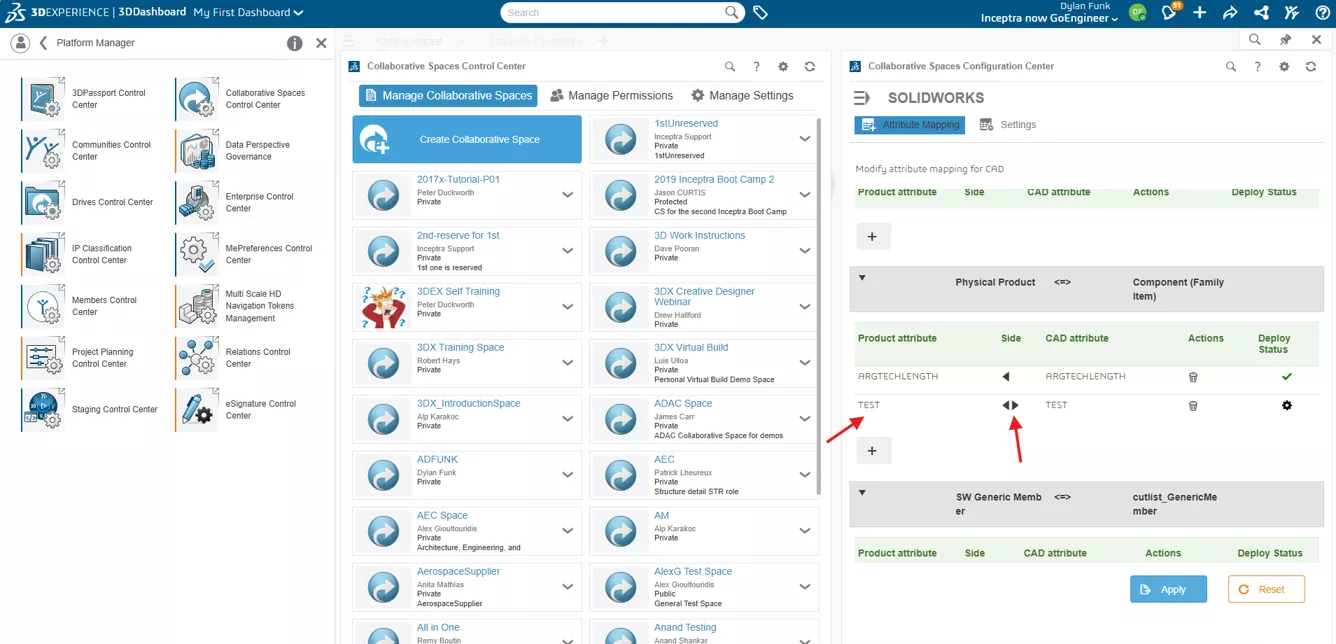The width and height of the screenshot is (1336, 644).
Task: Refresh the Collaborative Spaces Control Center widget
Action: (x=810, y=66)
